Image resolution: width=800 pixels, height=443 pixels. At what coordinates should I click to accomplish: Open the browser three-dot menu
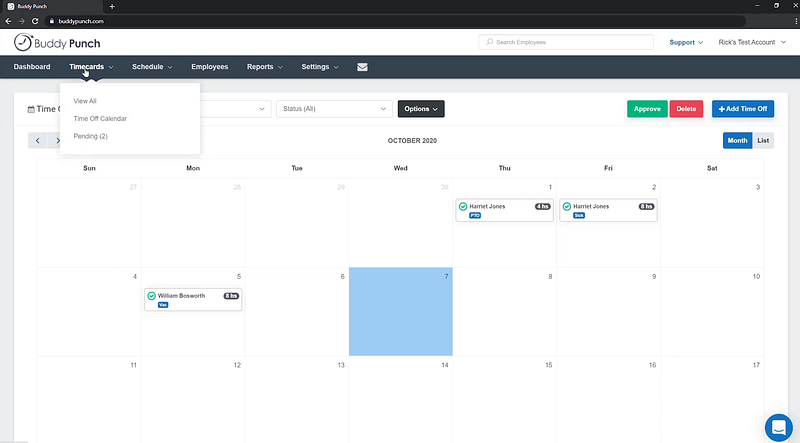click(796, 21)
